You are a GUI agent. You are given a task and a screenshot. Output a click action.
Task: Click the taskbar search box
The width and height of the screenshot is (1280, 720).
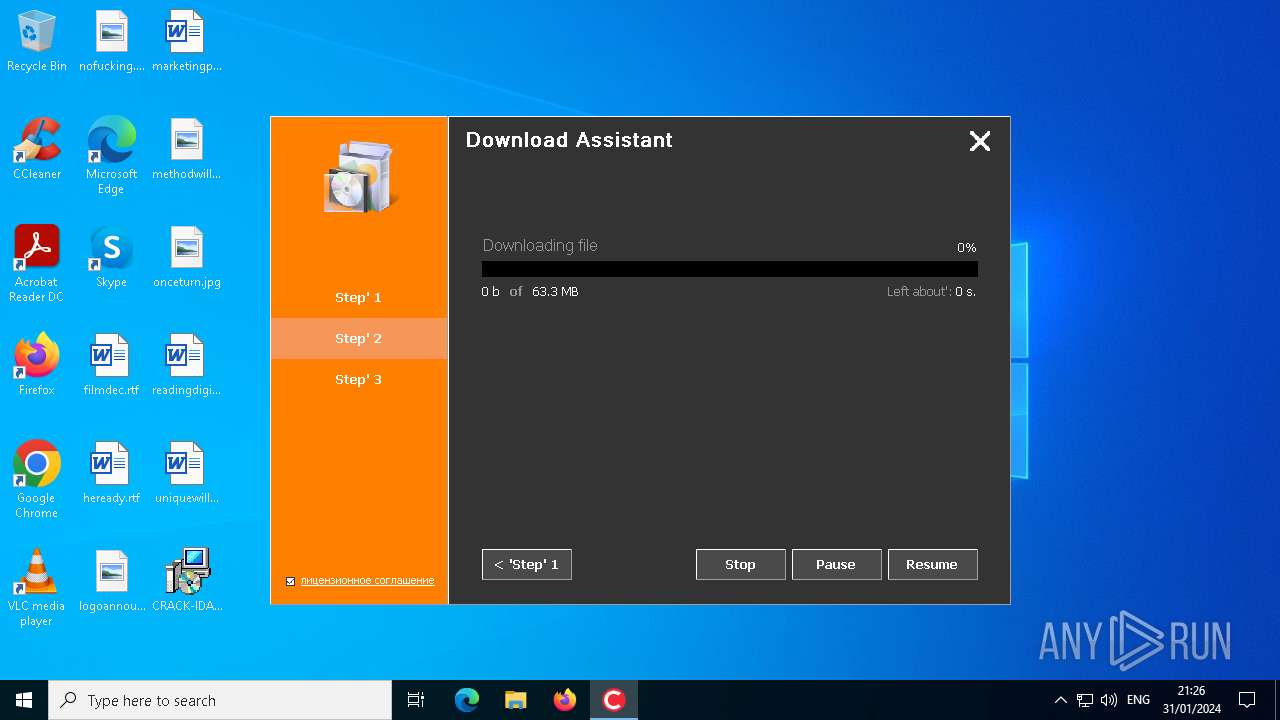click(220, 700)
